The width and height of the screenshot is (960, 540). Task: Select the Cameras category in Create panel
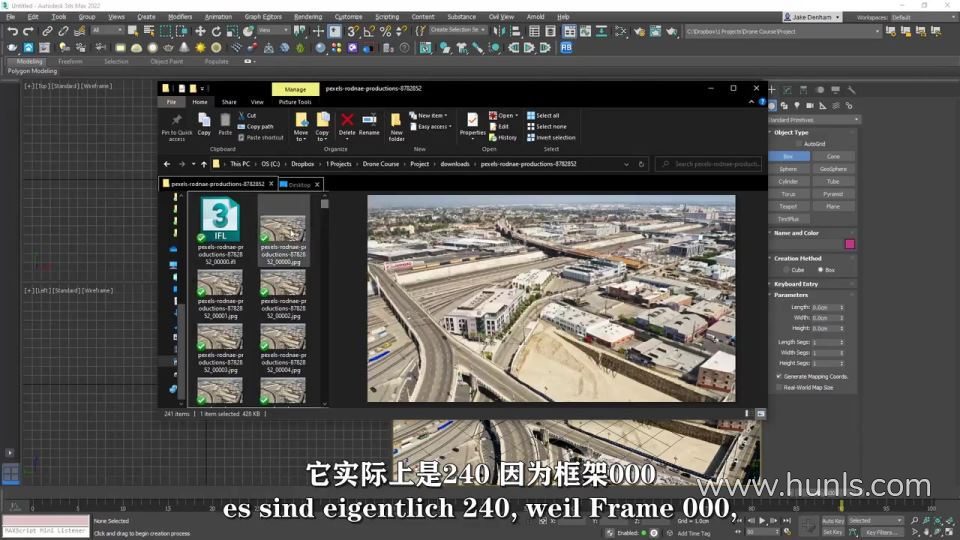point(810,105)
